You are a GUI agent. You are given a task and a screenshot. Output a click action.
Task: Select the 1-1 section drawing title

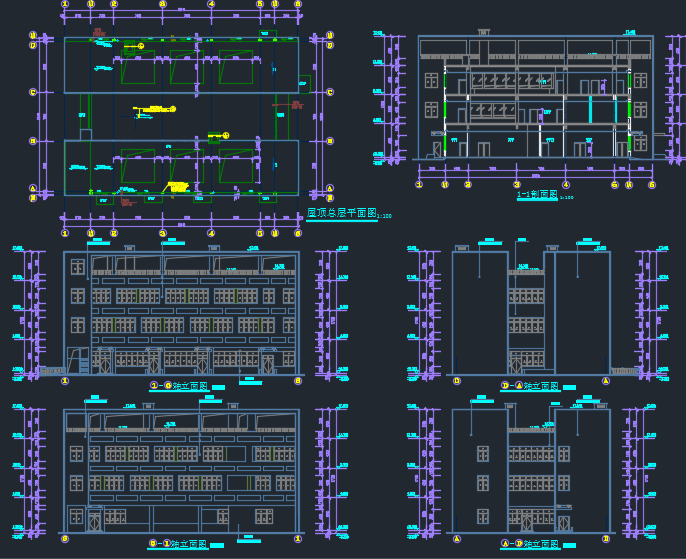pyautogui.click(x=537, y=196)
